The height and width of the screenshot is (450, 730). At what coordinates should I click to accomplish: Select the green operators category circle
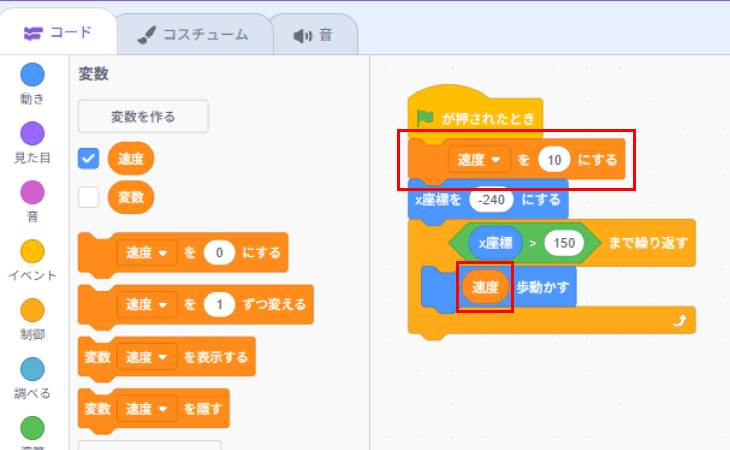click(32, 428)
